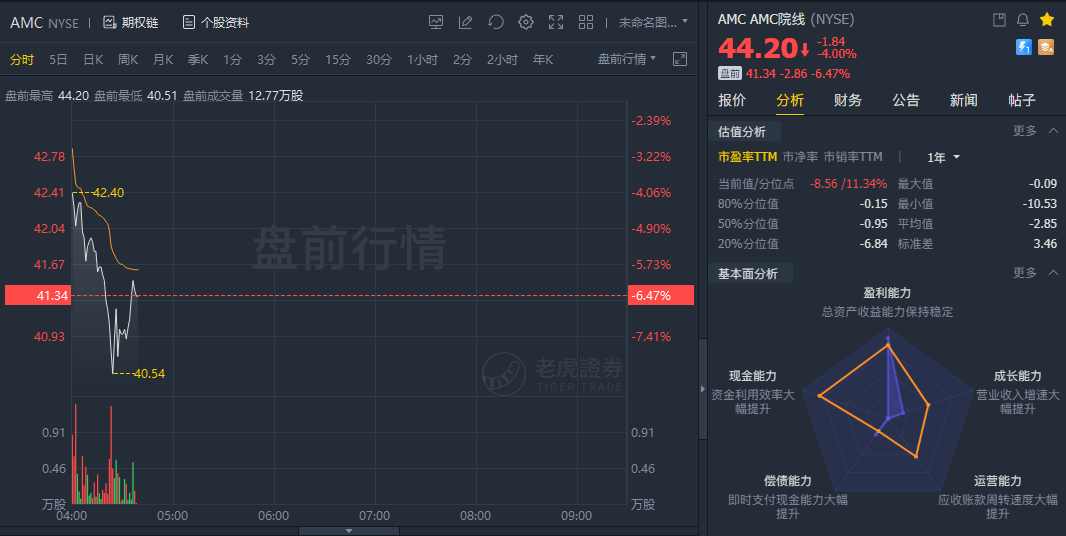Click the 40.54 low price label
1066x536 pixels.
[x=149, y=373]
